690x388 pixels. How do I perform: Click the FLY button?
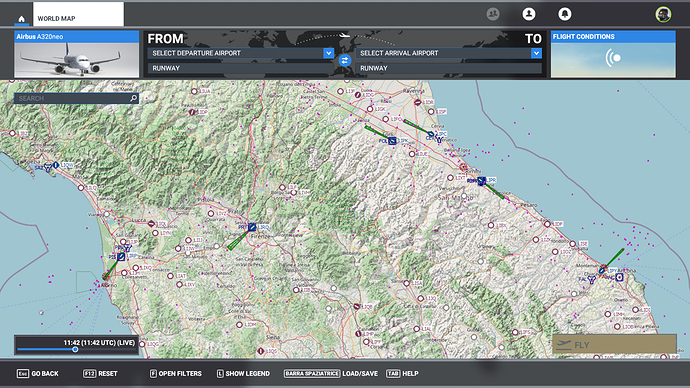(614, 344)
